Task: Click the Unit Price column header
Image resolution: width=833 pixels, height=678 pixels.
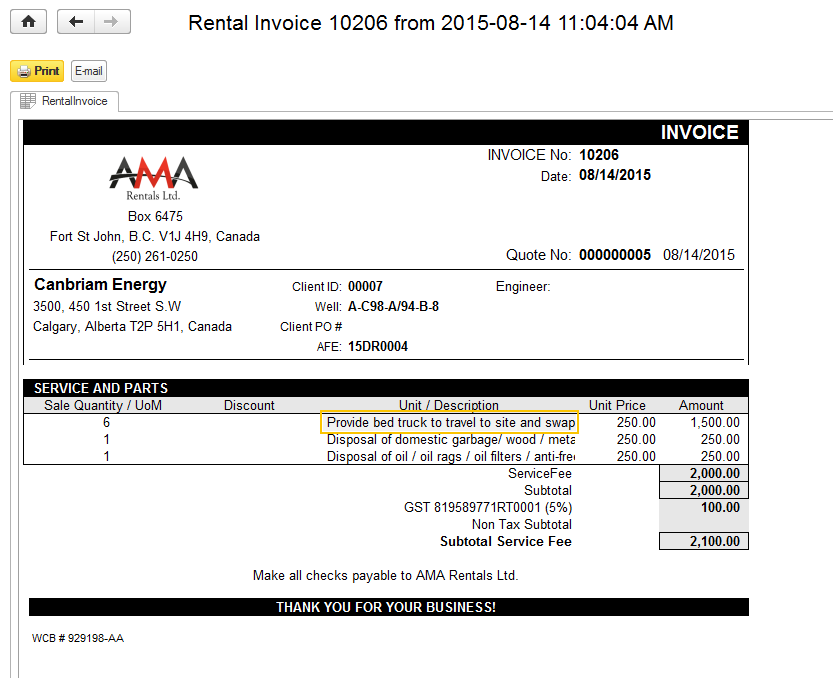Action: pos(617,405)
